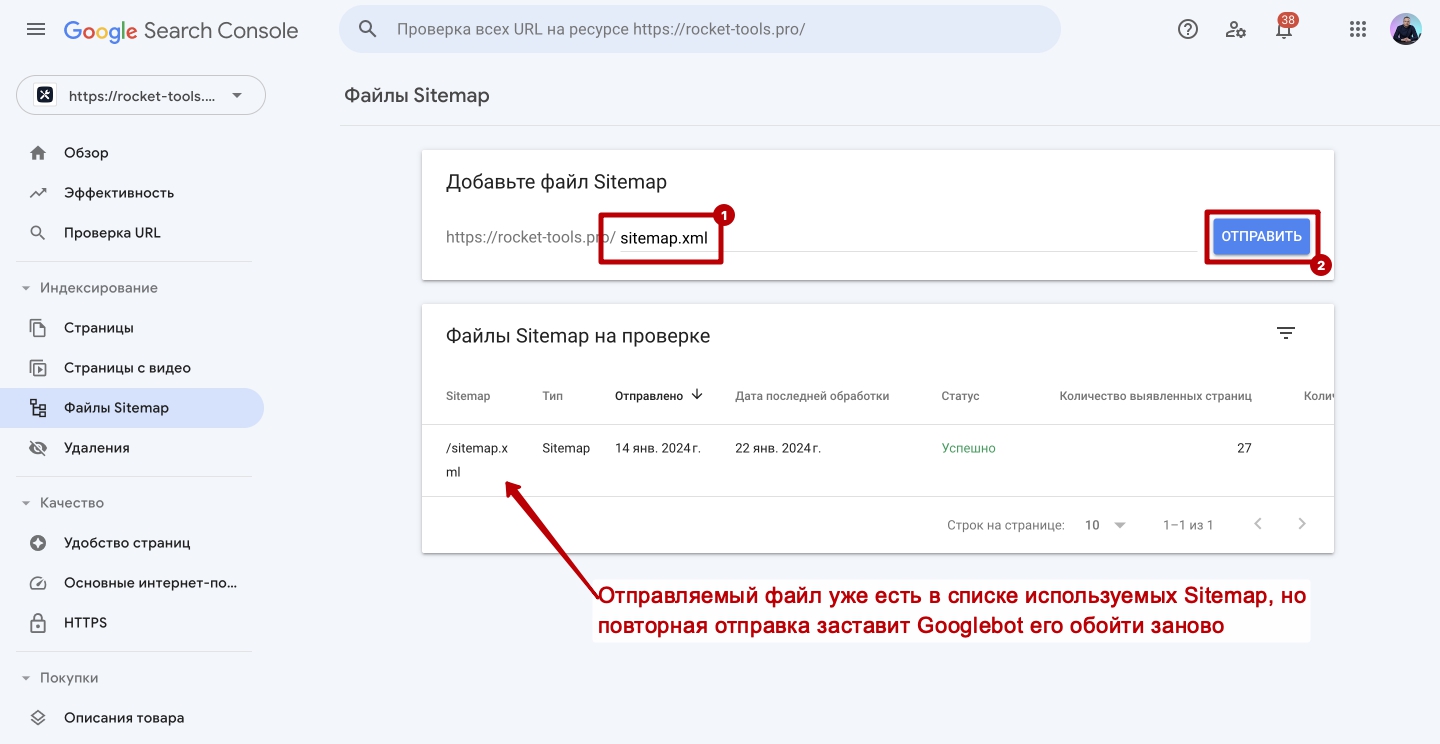
Task: Click Количество выявленных страниц column header
Action: coord(1155,396)
